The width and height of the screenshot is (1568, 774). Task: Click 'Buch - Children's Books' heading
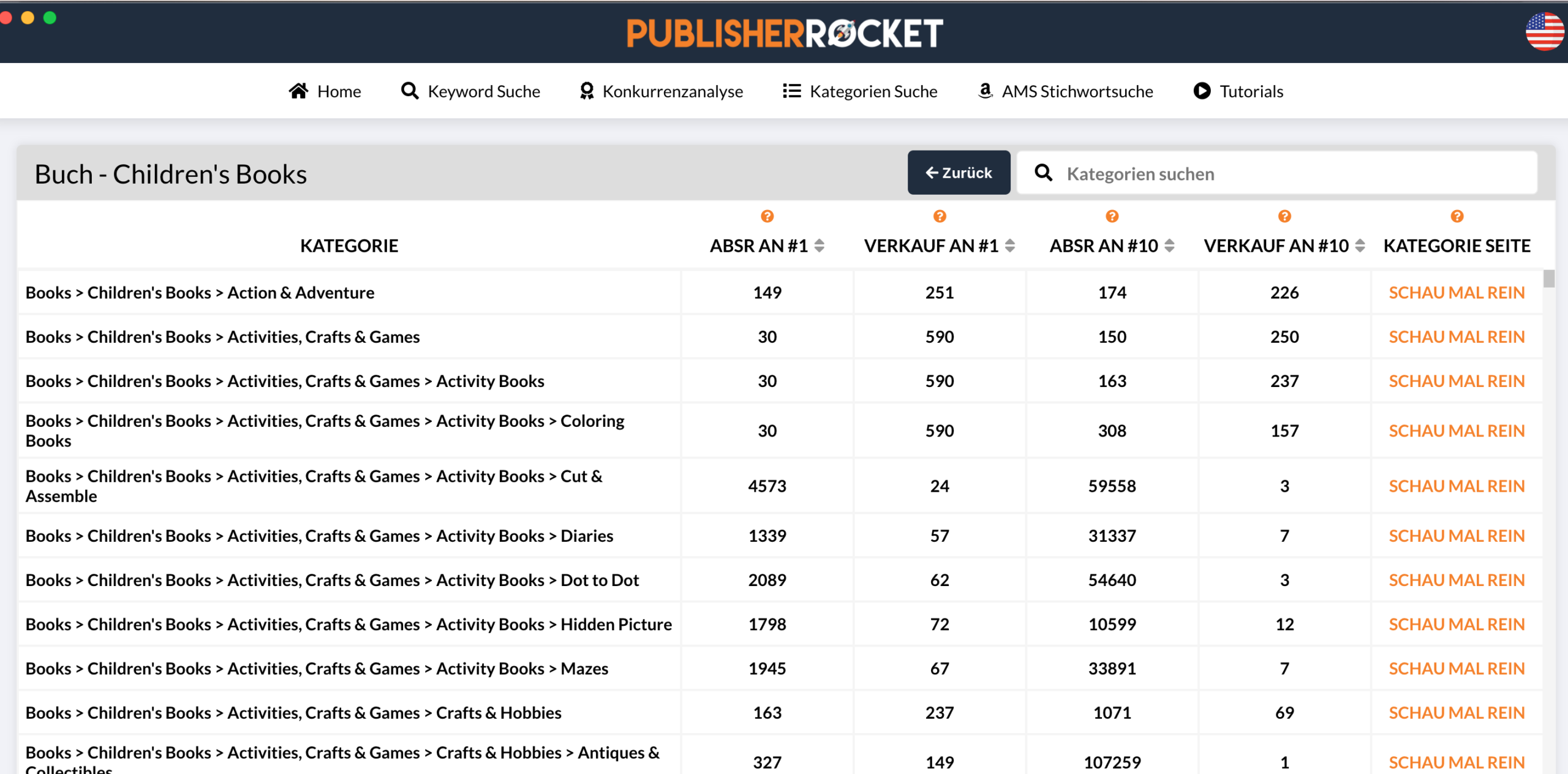click(171, 174)
